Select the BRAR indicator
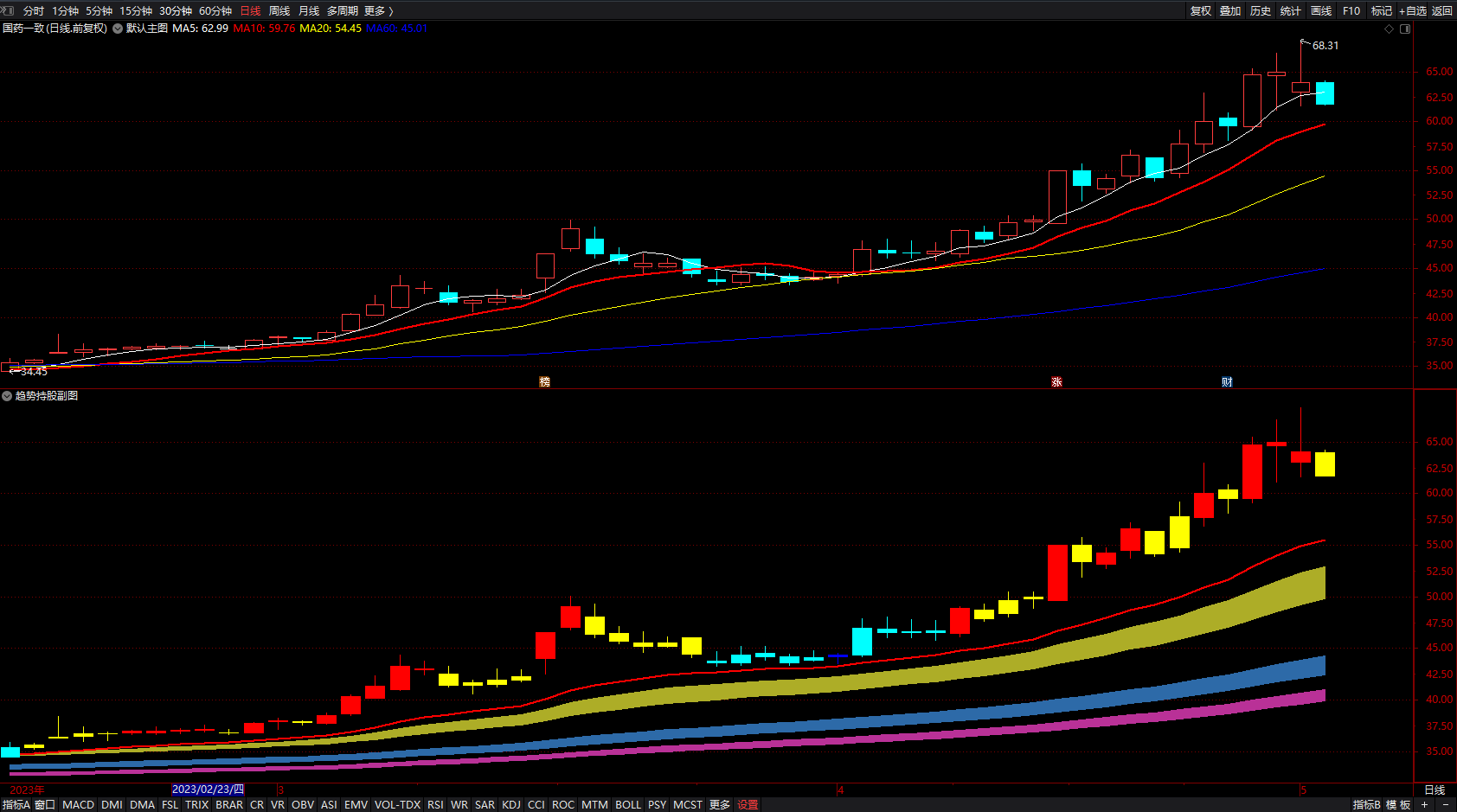1457x812 pixels. click(229, 804)
